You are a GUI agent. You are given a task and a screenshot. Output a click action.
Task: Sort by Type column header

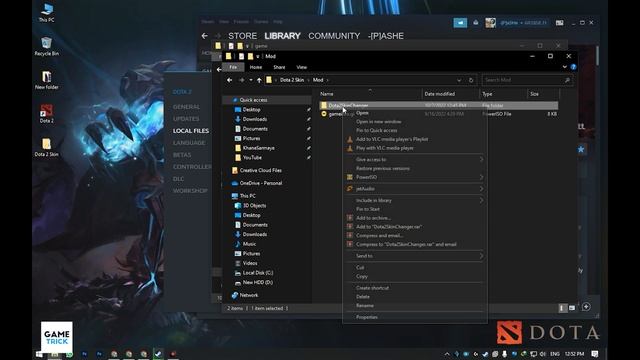point(487,94)
